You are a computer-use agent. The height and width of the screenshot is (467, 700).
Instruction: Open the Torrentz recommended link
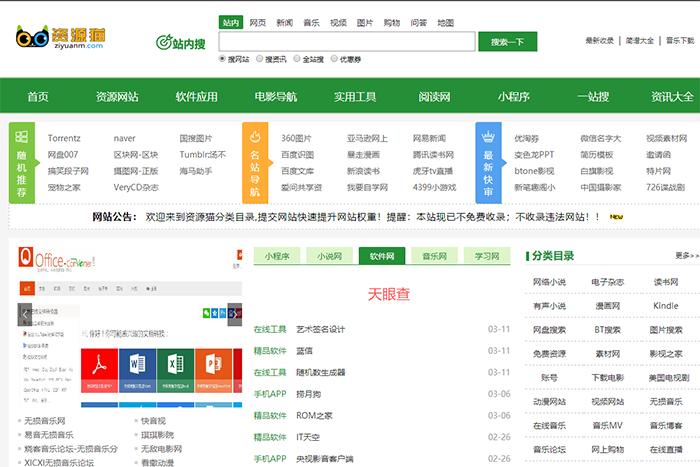pos(64,138)
